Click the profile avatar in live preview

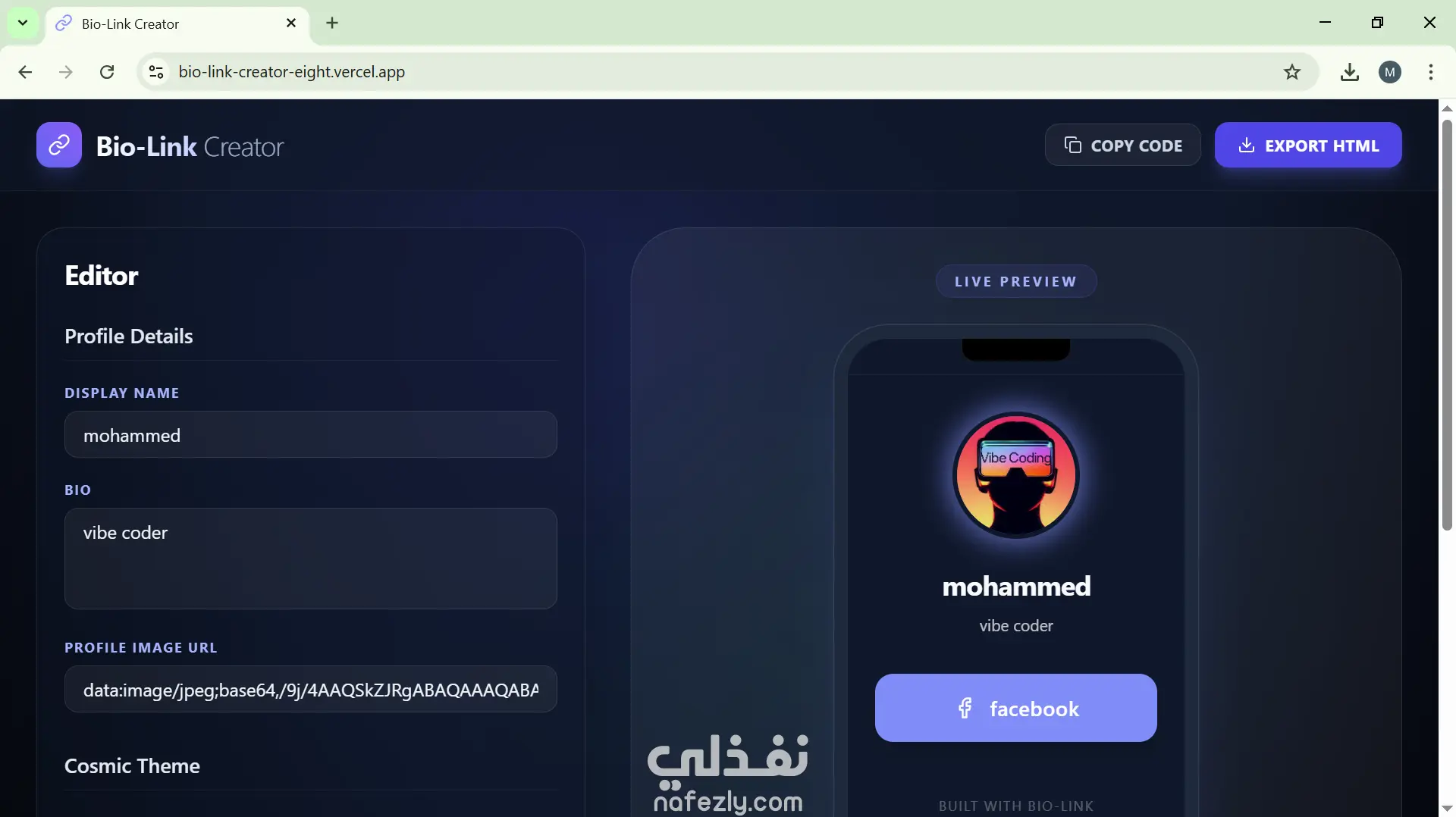click(1016, 475)
